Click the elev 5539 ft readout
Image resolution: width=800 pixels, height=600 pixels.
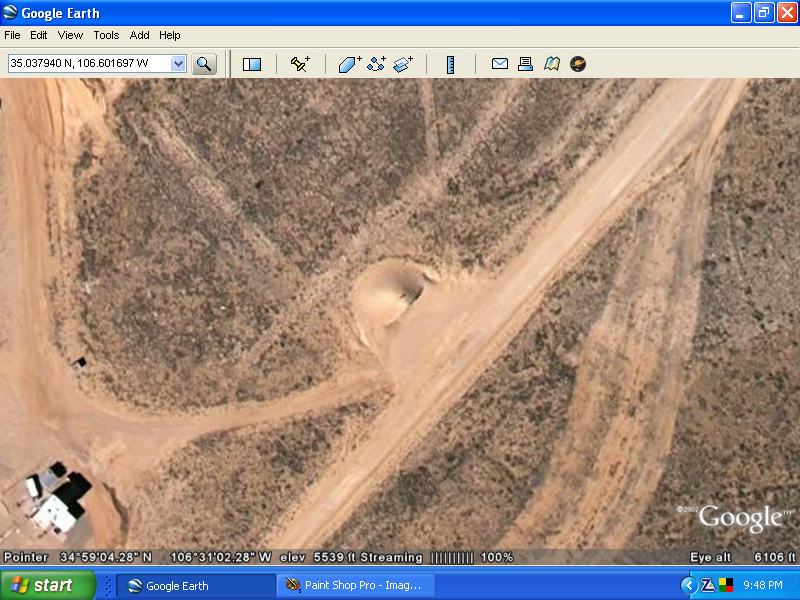point(317,557)
